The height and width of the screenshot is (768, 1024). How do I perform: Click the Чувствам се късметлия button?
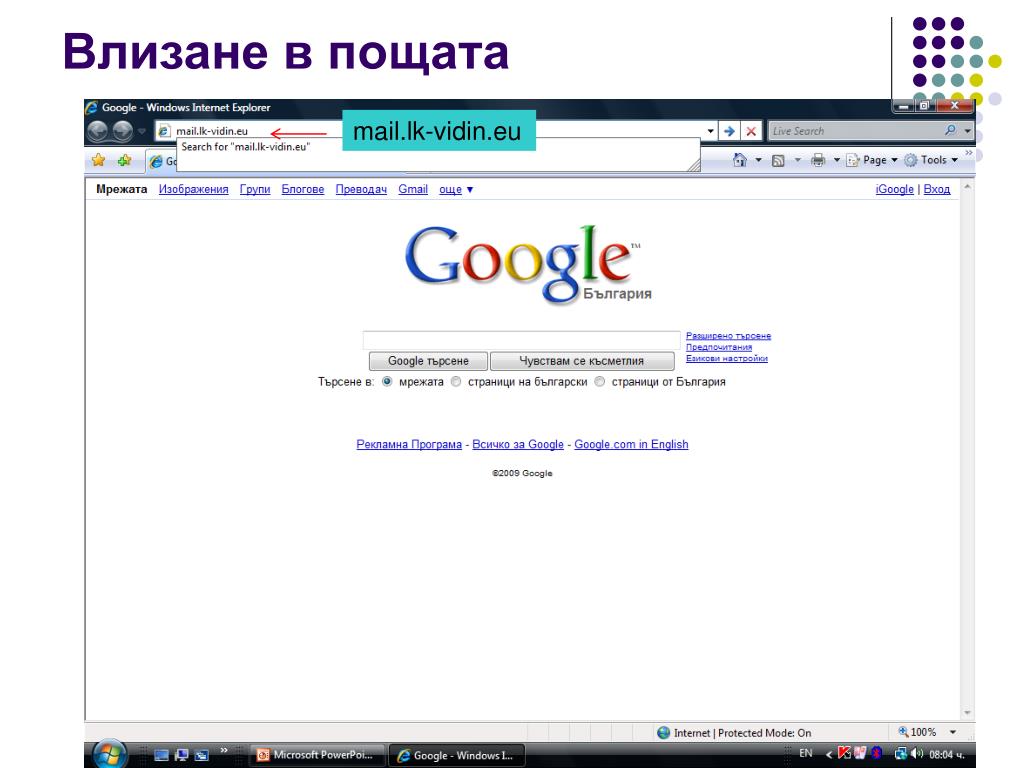click(x=582, y=361)
